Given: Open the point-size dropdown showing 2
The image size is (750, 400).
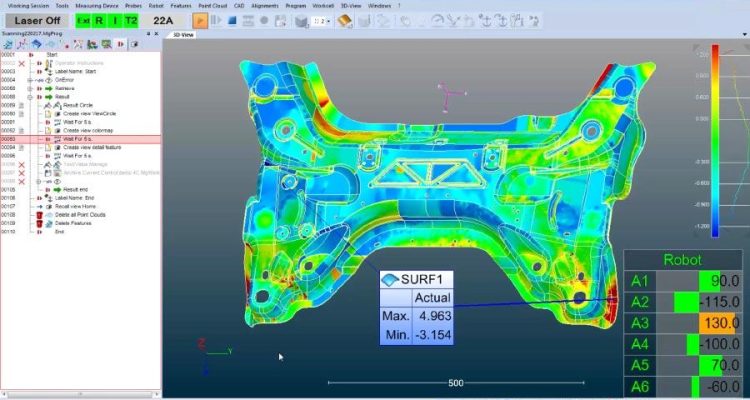Looking at the screenshot, I should 321,22.
